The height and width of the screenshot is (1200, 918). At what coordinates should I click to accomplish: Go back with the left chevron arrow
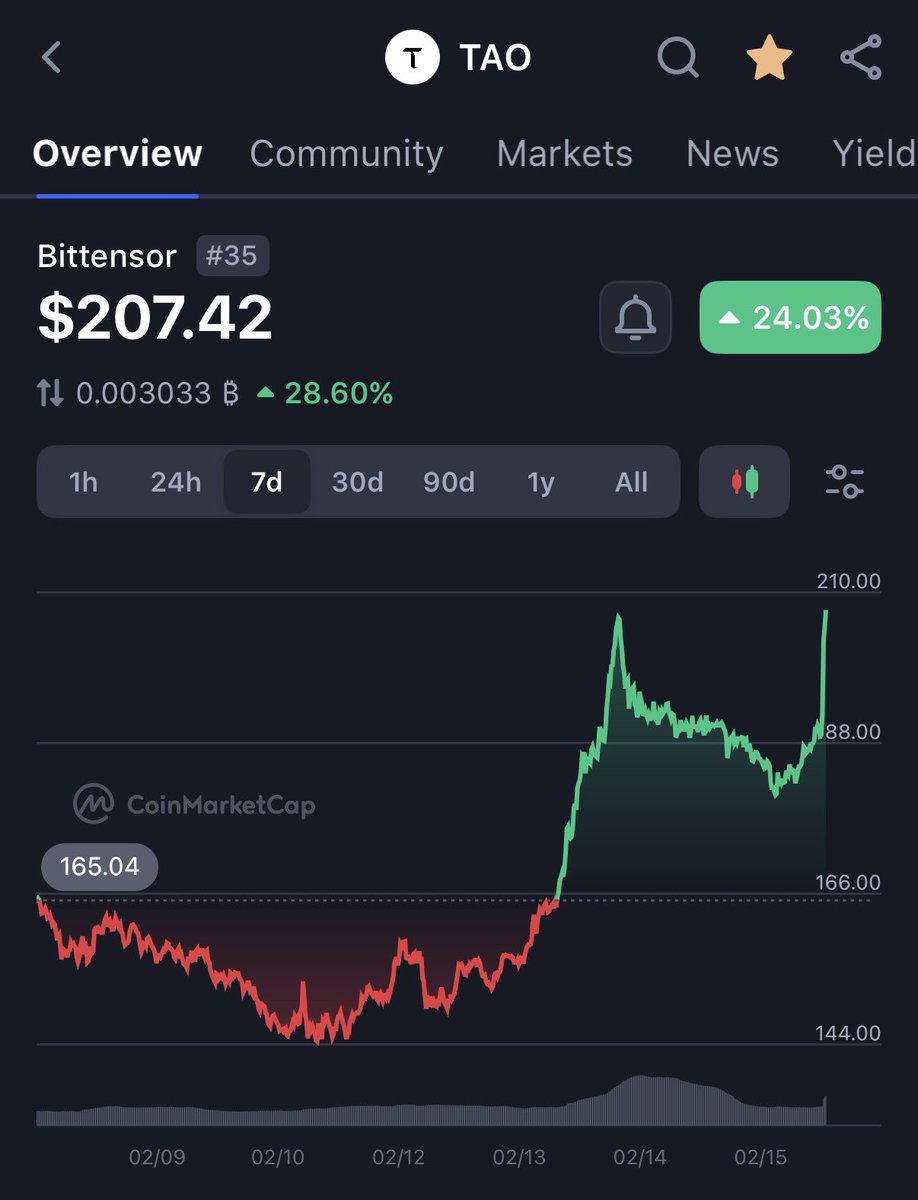point(52,57)
